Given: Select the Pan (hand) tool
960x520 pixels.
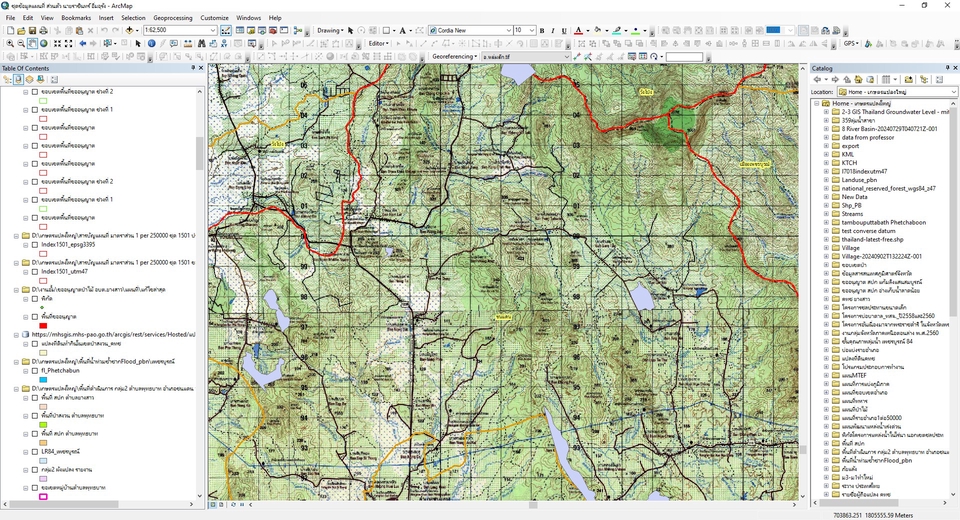Looking at the screenshot, I should point(33,44).
